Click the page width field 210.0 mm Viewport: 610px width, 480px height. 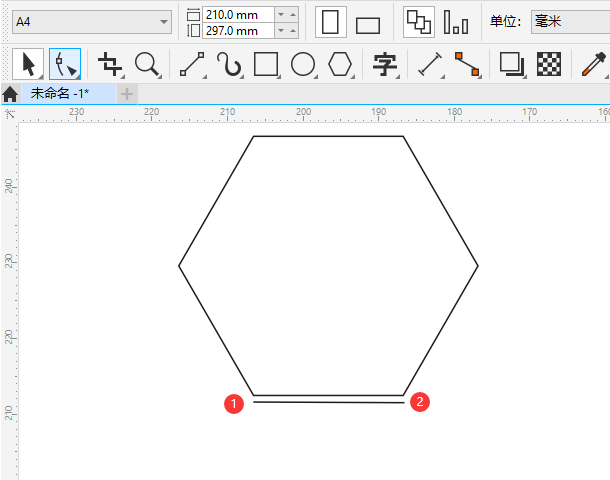237,14
